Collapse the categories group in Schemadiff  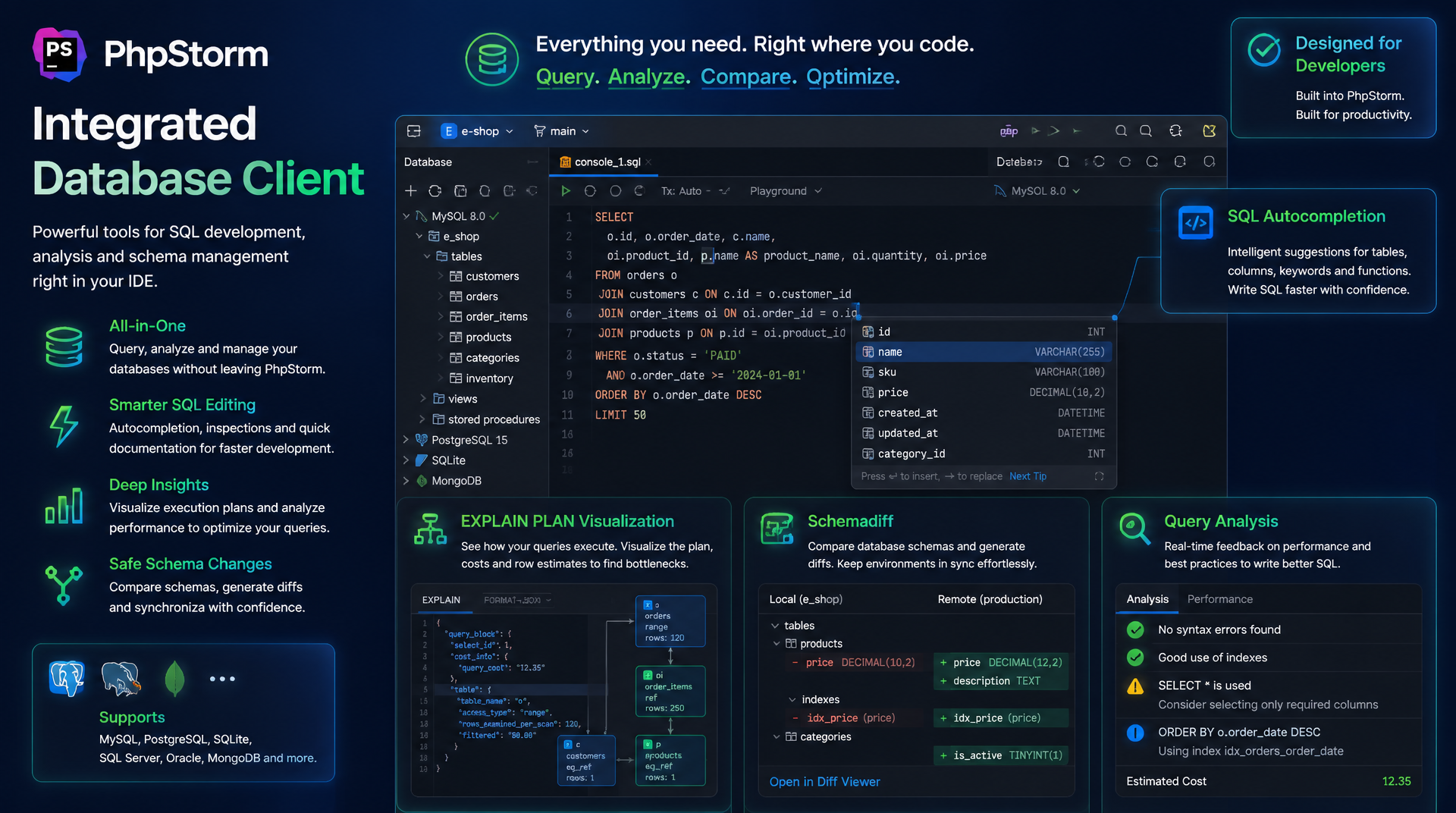point(777,737)
